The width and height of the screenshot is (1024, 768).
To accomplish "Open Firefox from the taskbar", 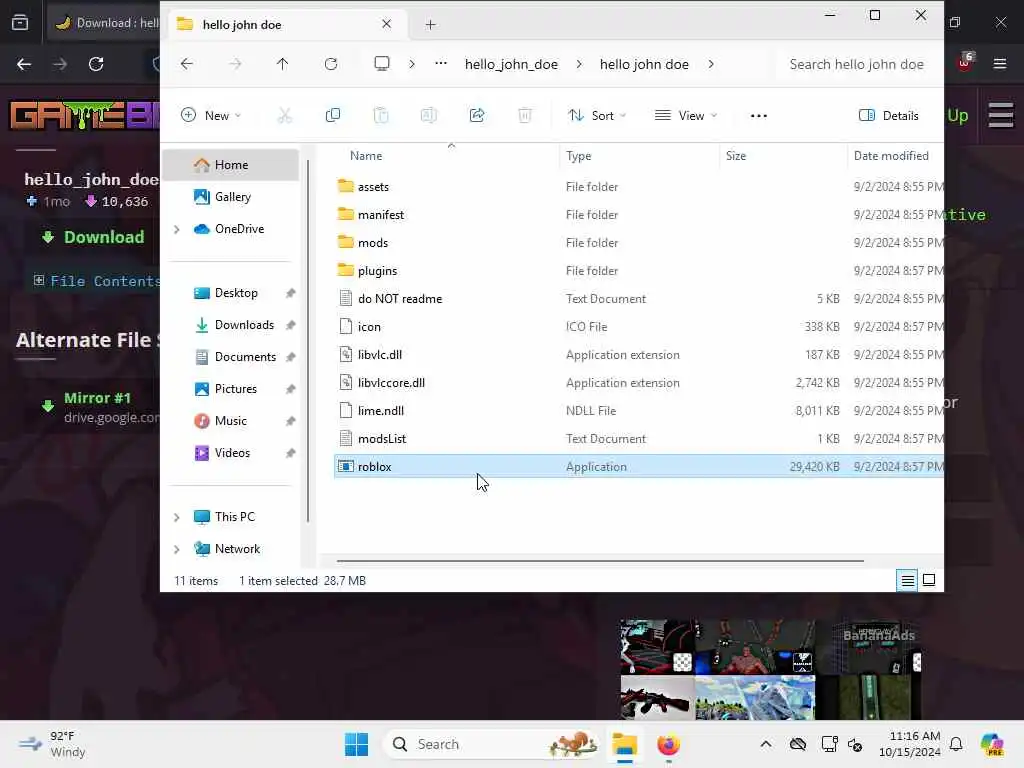I will [668, 744].
